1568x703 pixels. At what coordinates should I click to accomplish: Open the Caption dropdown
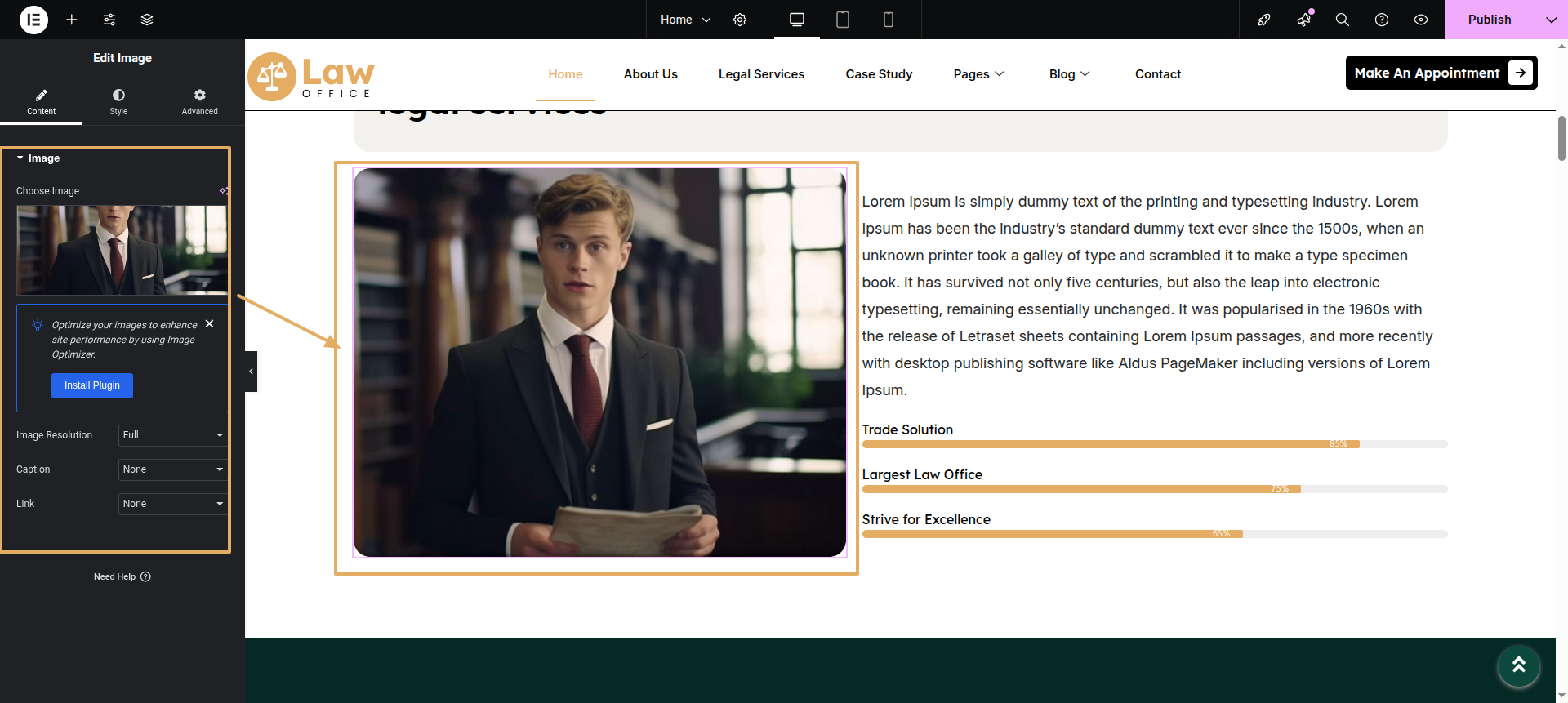coord(172,469)
